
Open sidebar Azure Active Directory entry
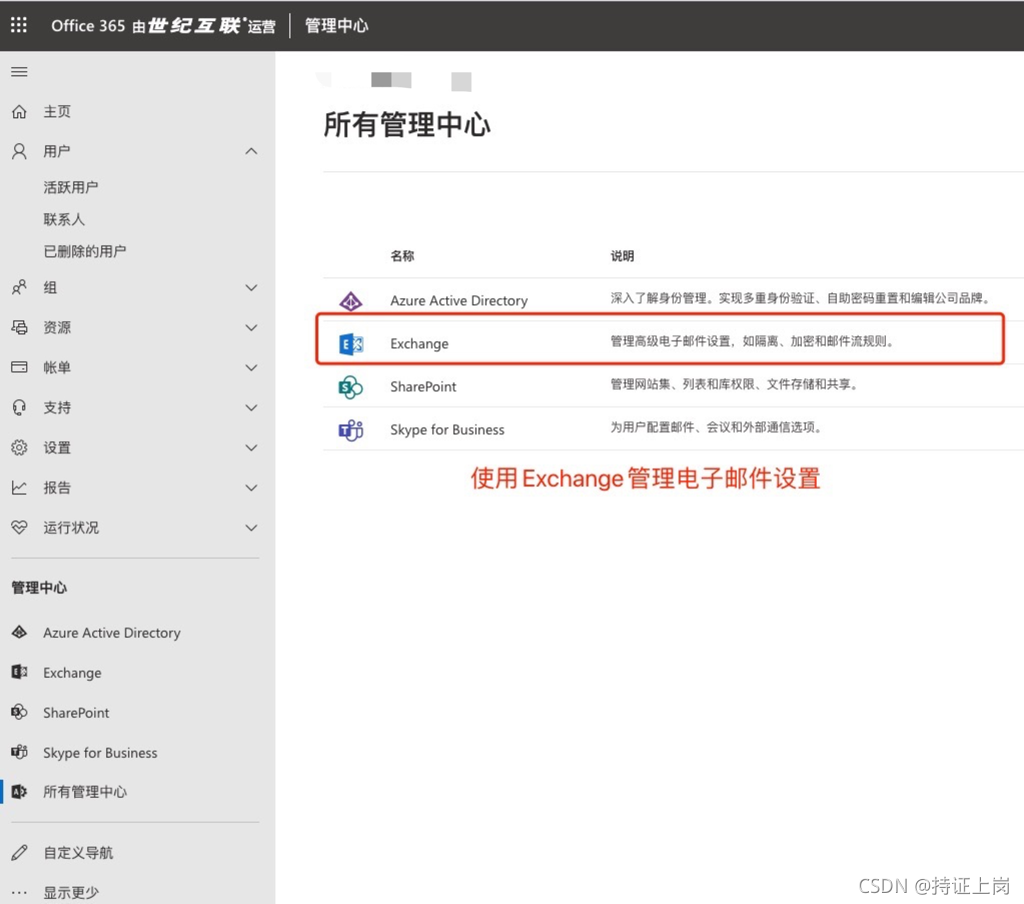112,632
